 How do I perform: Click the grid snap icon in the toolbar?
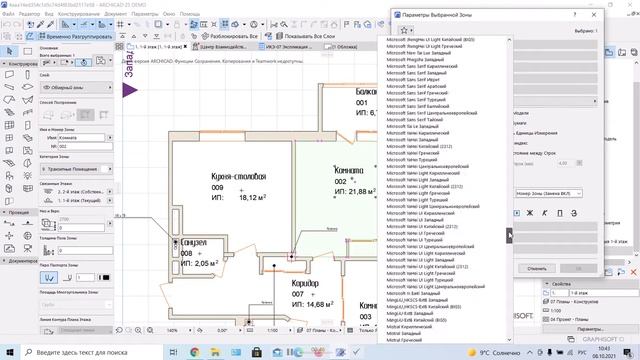pos(120,24)
